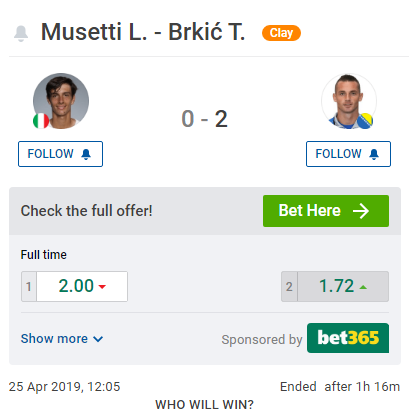Image resolution: width=409 pixels, height=415 pixels.
Task: Click the 0 - 2 match score
Action: 204,119
